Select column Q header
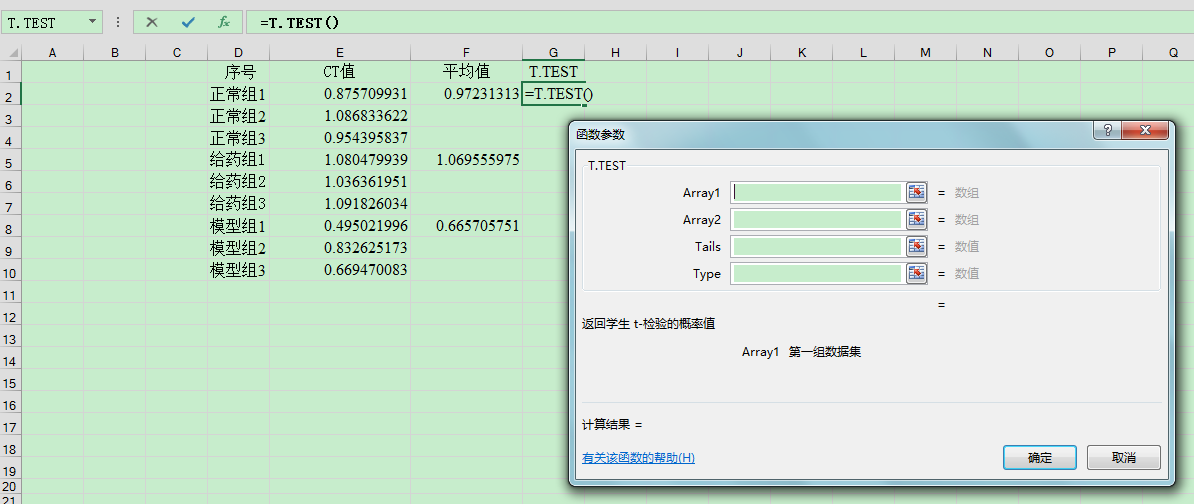 click(x=1173, y=52)
